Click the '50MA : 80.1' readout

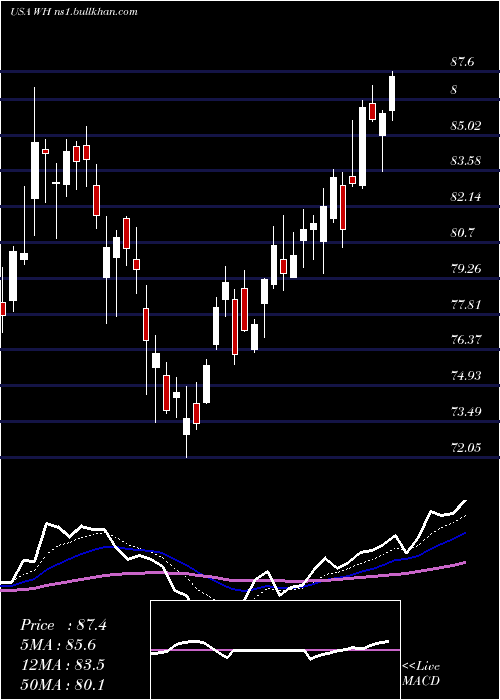(62, 684)
